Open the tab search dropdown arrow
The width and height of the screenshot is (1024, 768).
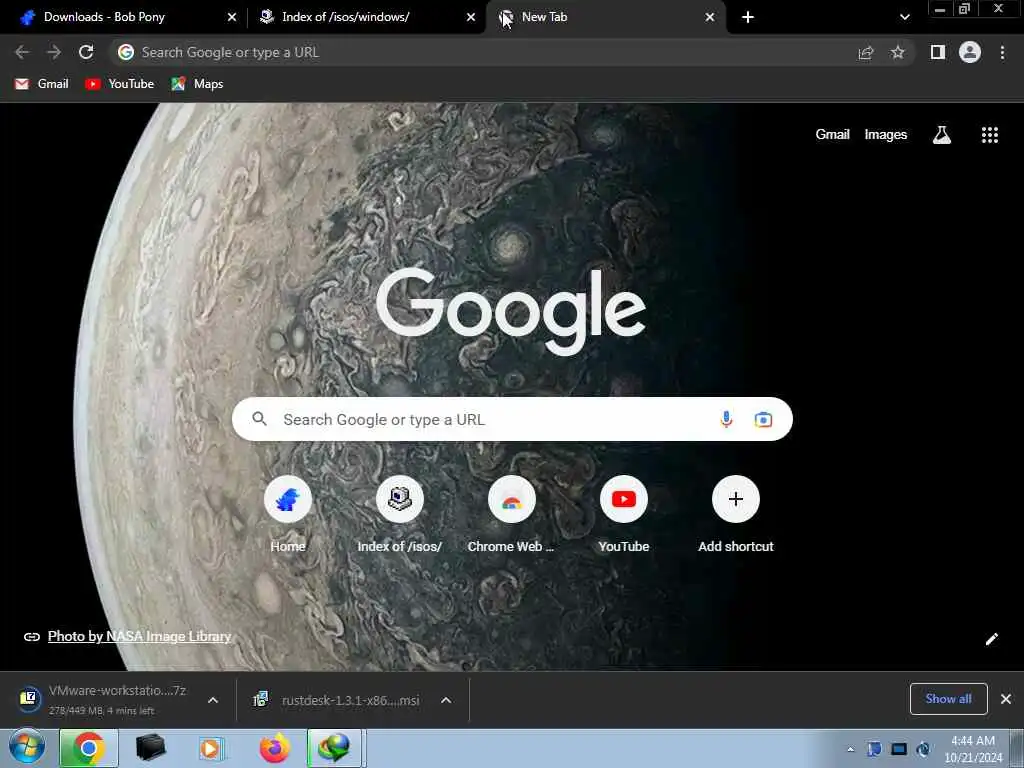tap(904, 17)
